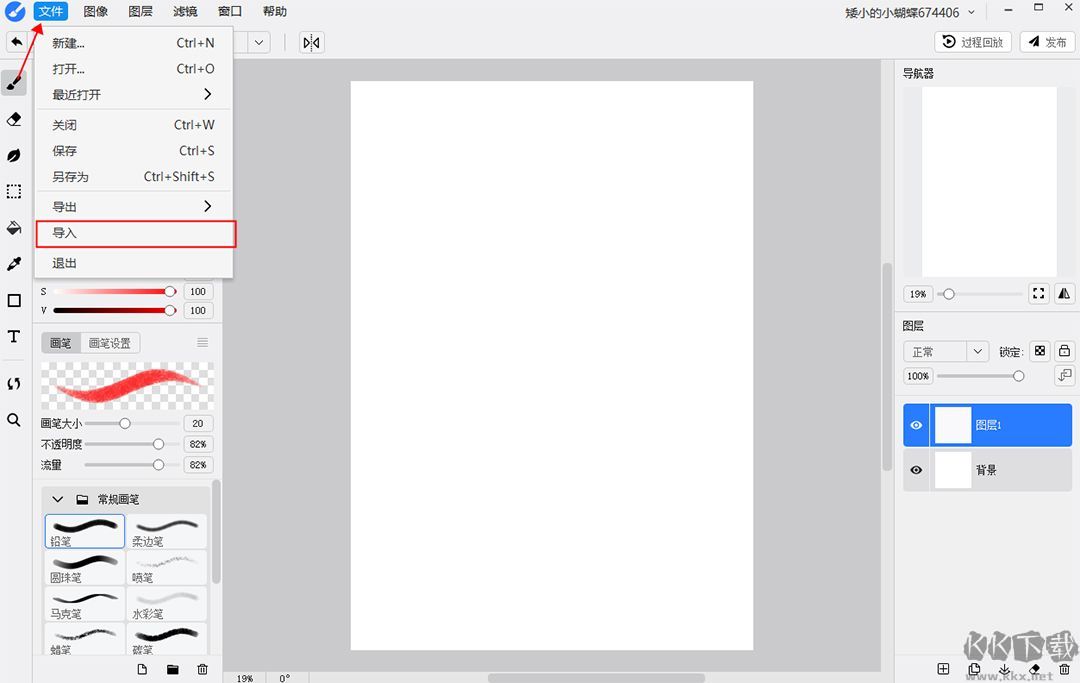
Task: Select the text tool
Action: coord(14,337)
